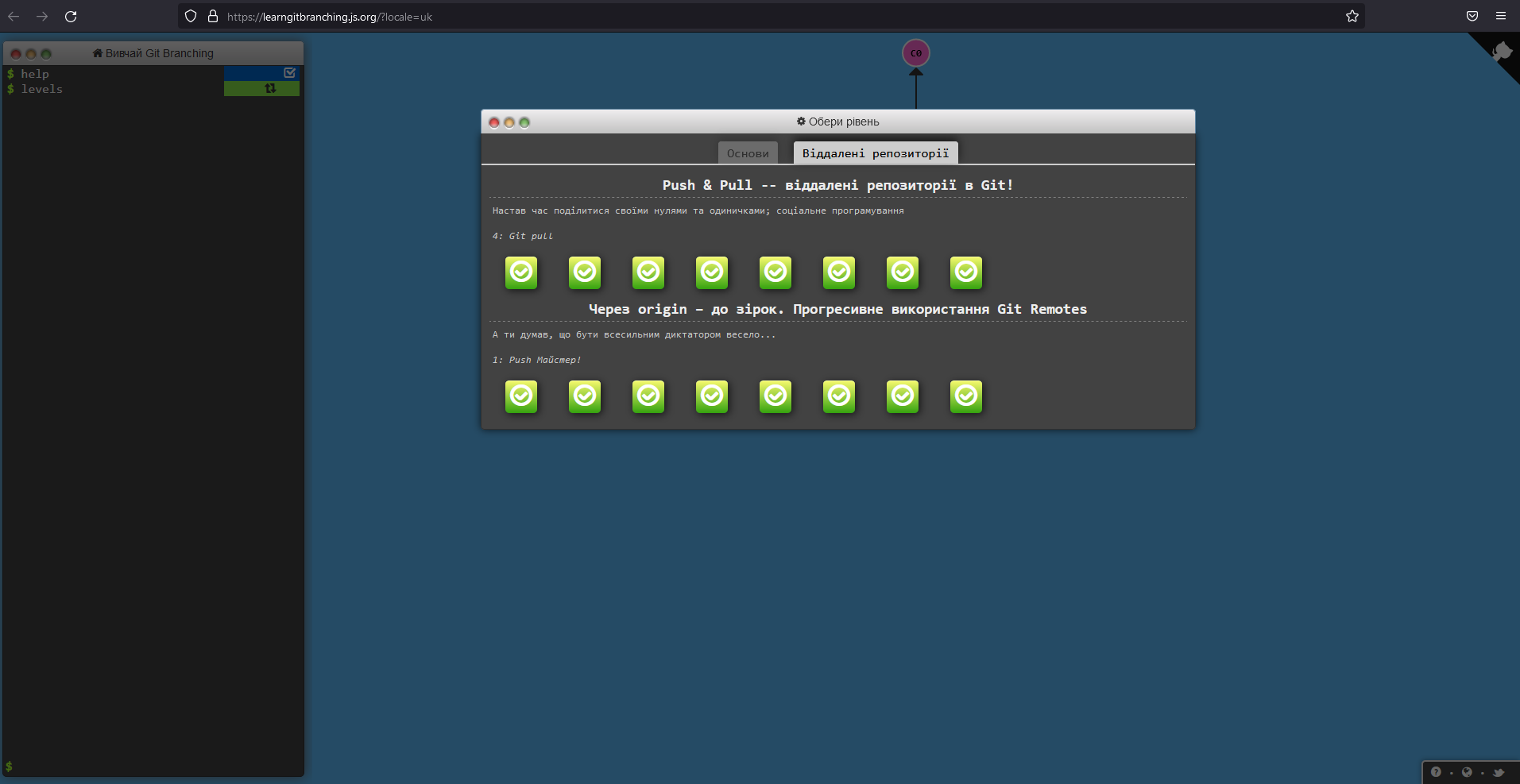Open fifth level in Push & Pull row
This screenshot has height=784, width=1520.
point(775,272)
